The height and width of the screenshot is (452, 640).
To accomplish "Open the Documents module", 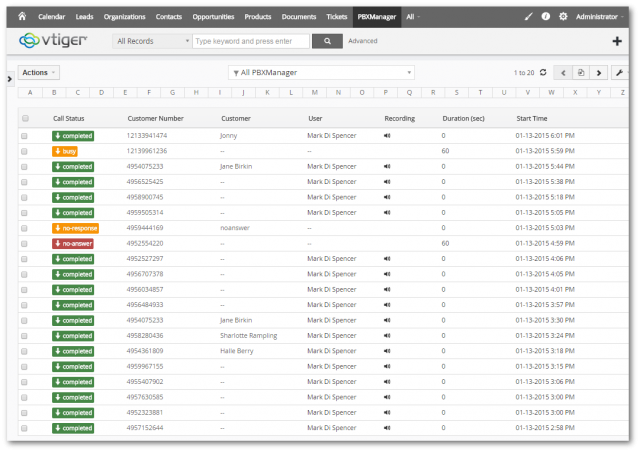I will 299,17.
